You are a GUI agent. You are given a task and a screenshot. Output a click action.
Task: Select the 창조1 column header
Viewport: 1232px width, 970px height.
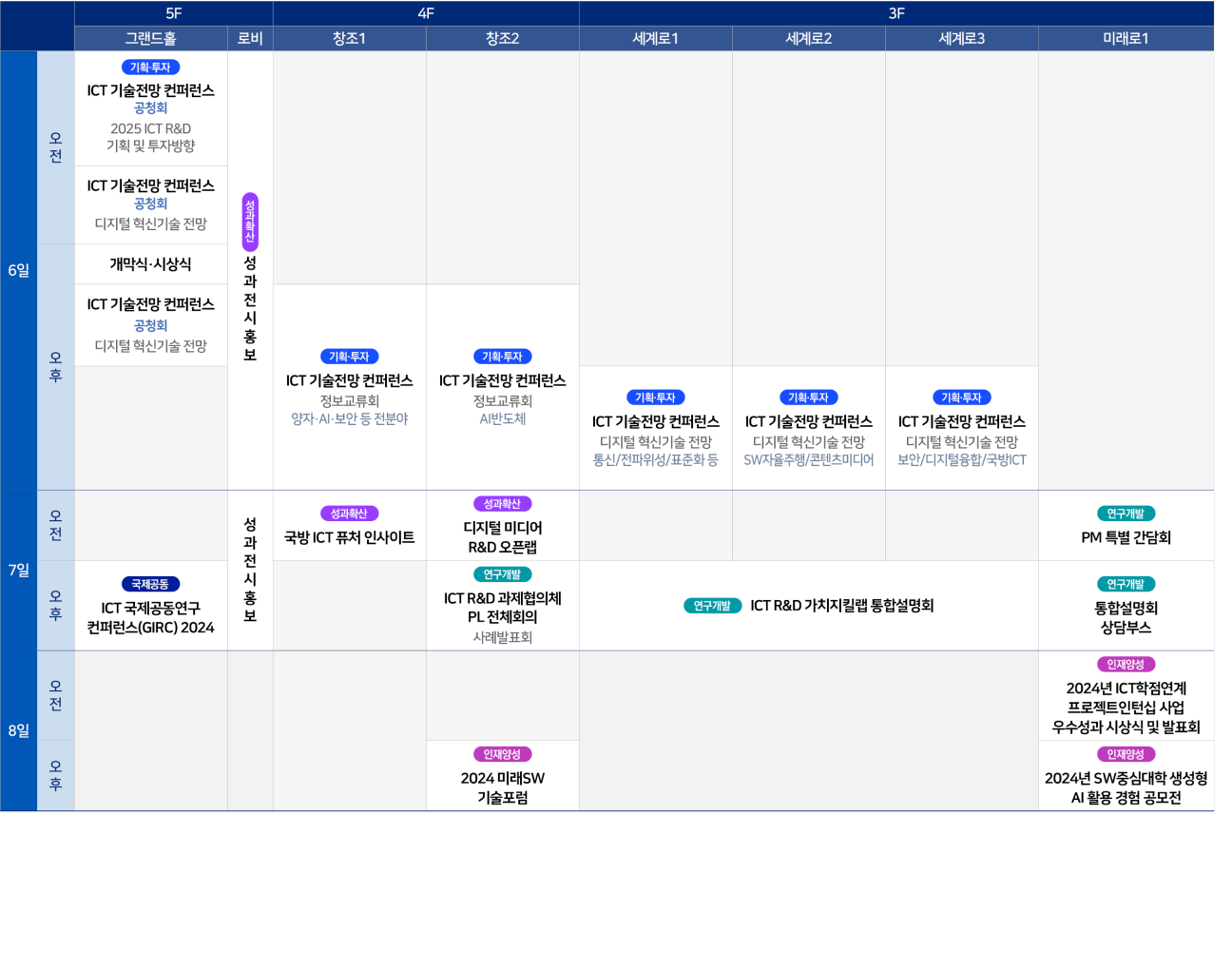pos(350,38)
